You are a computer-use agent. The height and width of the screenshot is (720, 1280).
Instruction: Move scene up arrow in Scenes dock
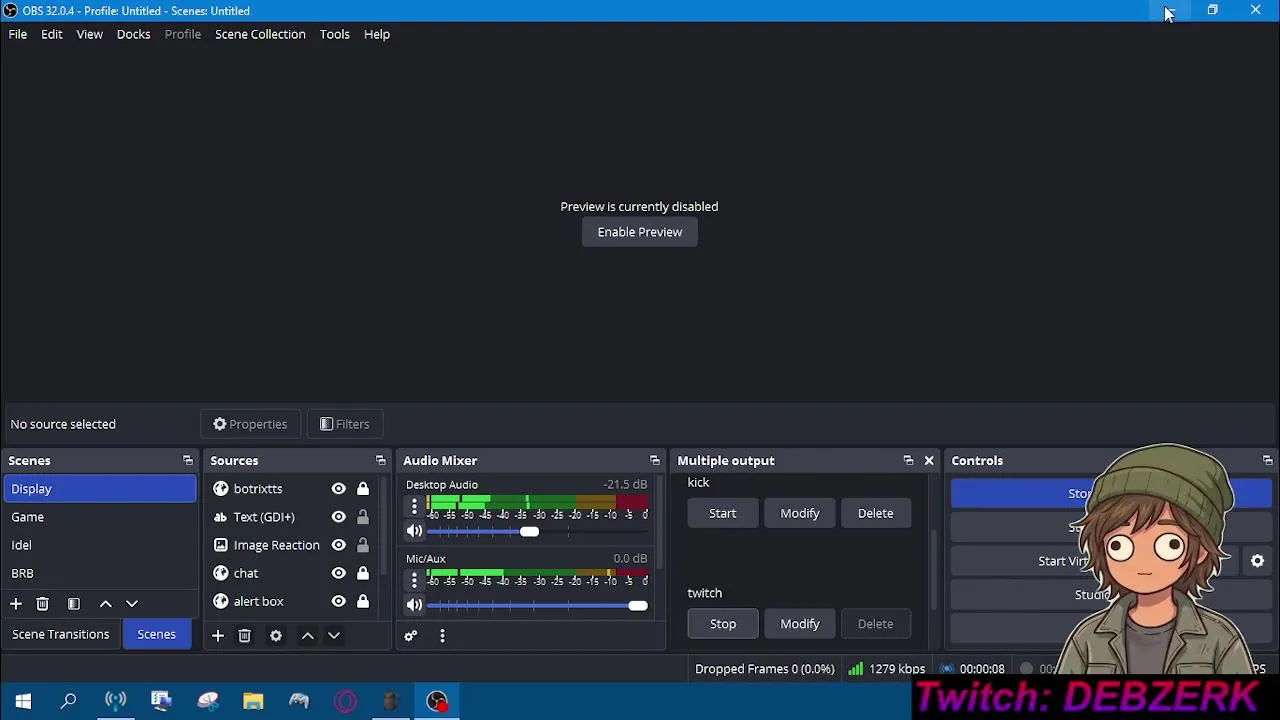click(106, 604)
